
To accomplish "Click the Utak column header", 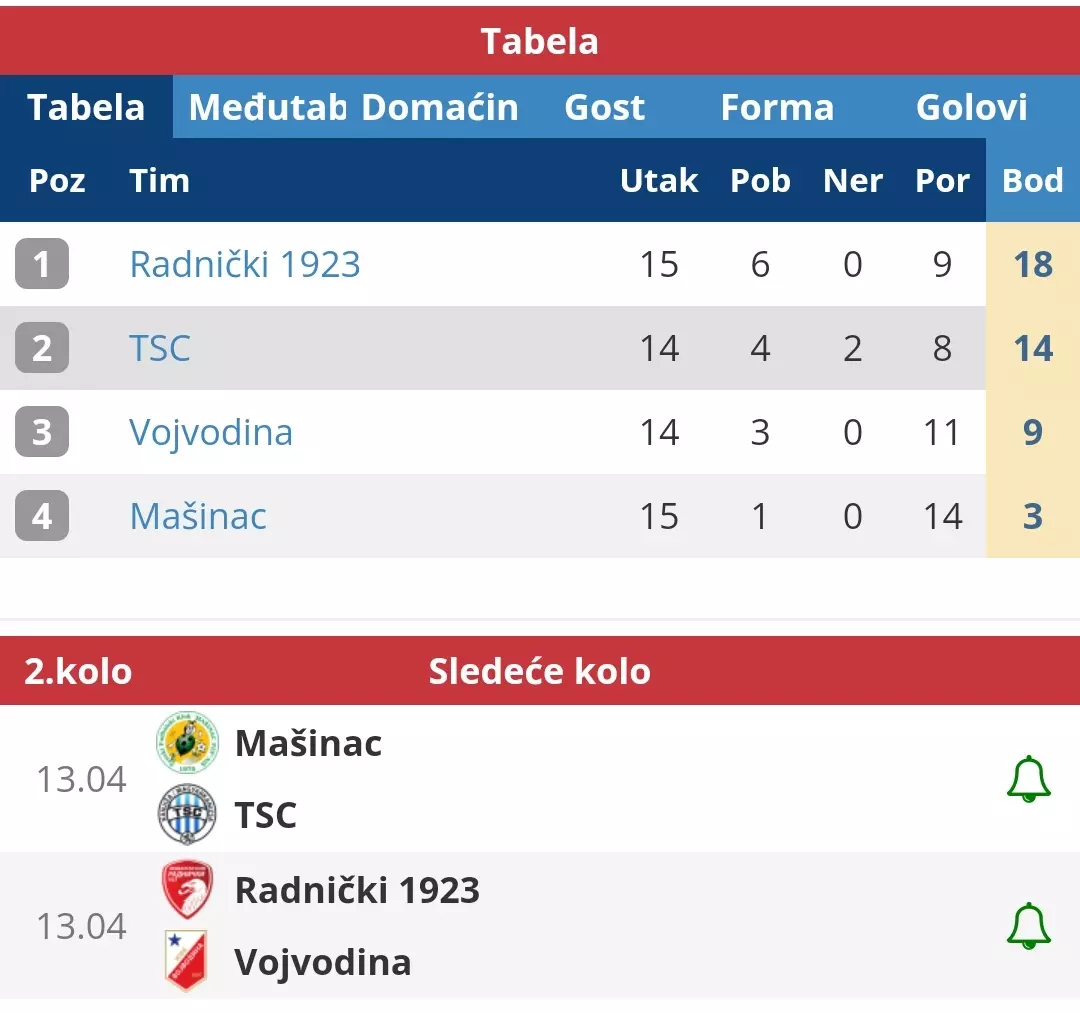I will tap(659, 181).
